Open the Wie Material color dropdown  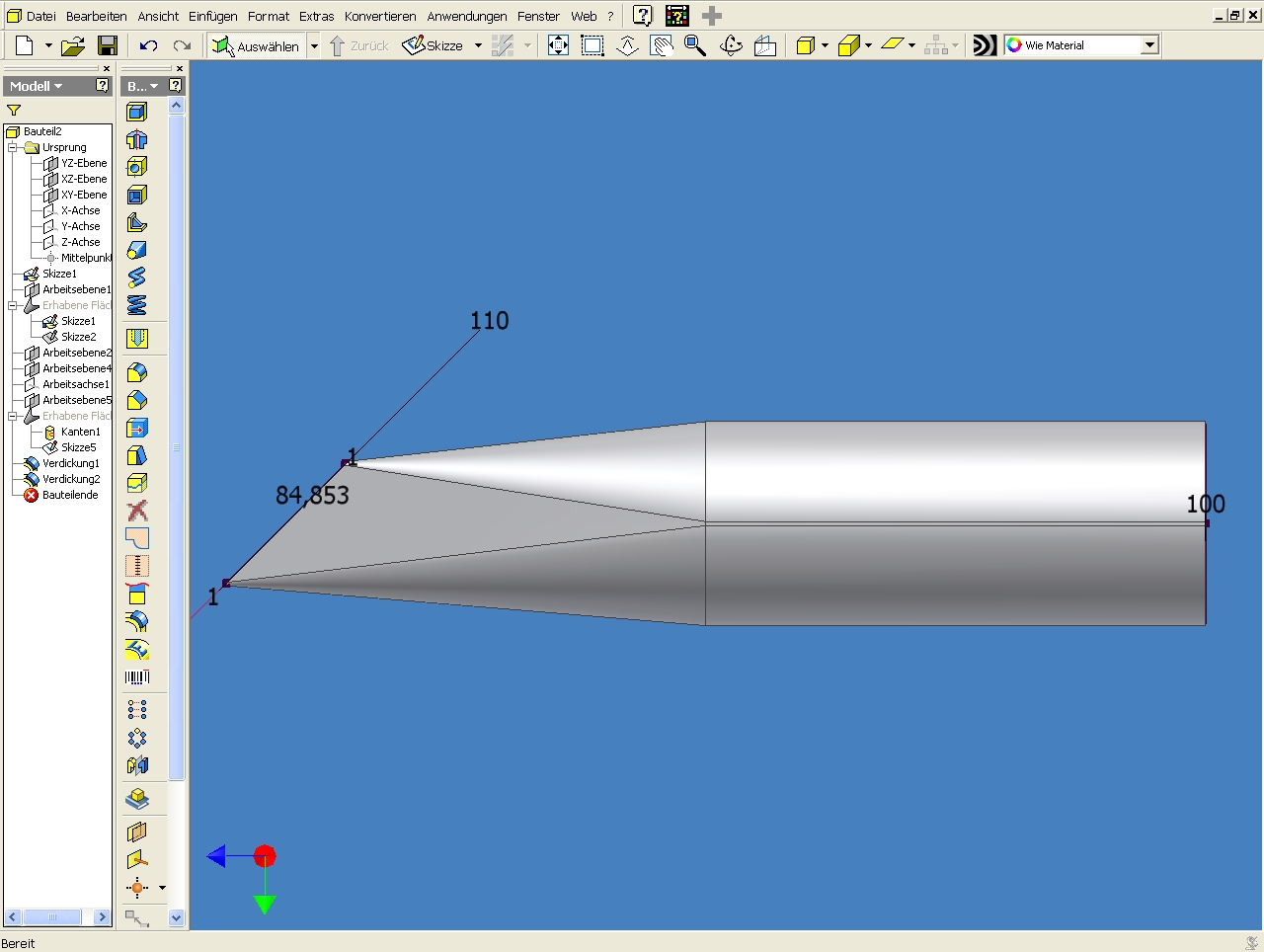[1149, 45]
